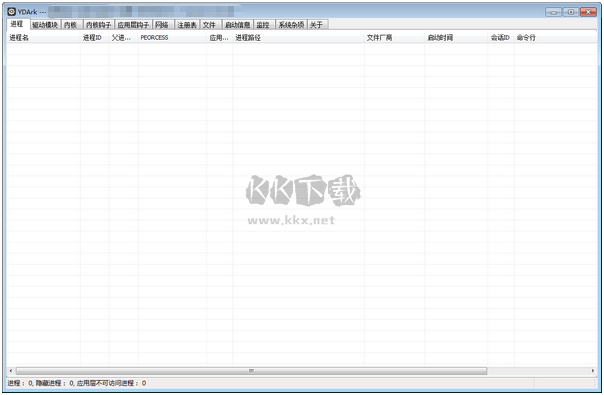604x395 pixels.
Task: Switch to the 注册表 tab
Action: point(187,25)
